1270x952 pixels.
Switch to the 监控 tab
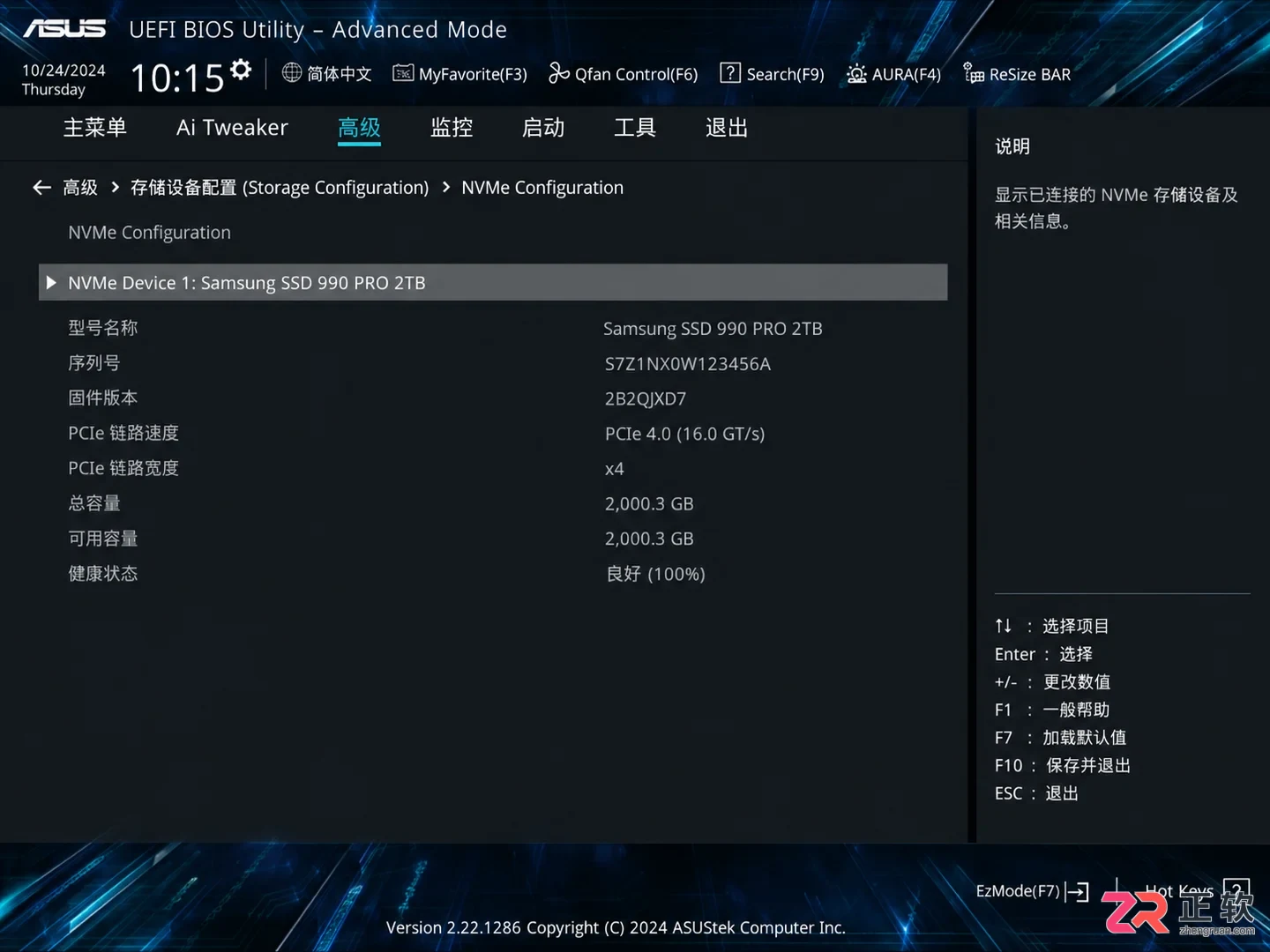tap(452, 128)
